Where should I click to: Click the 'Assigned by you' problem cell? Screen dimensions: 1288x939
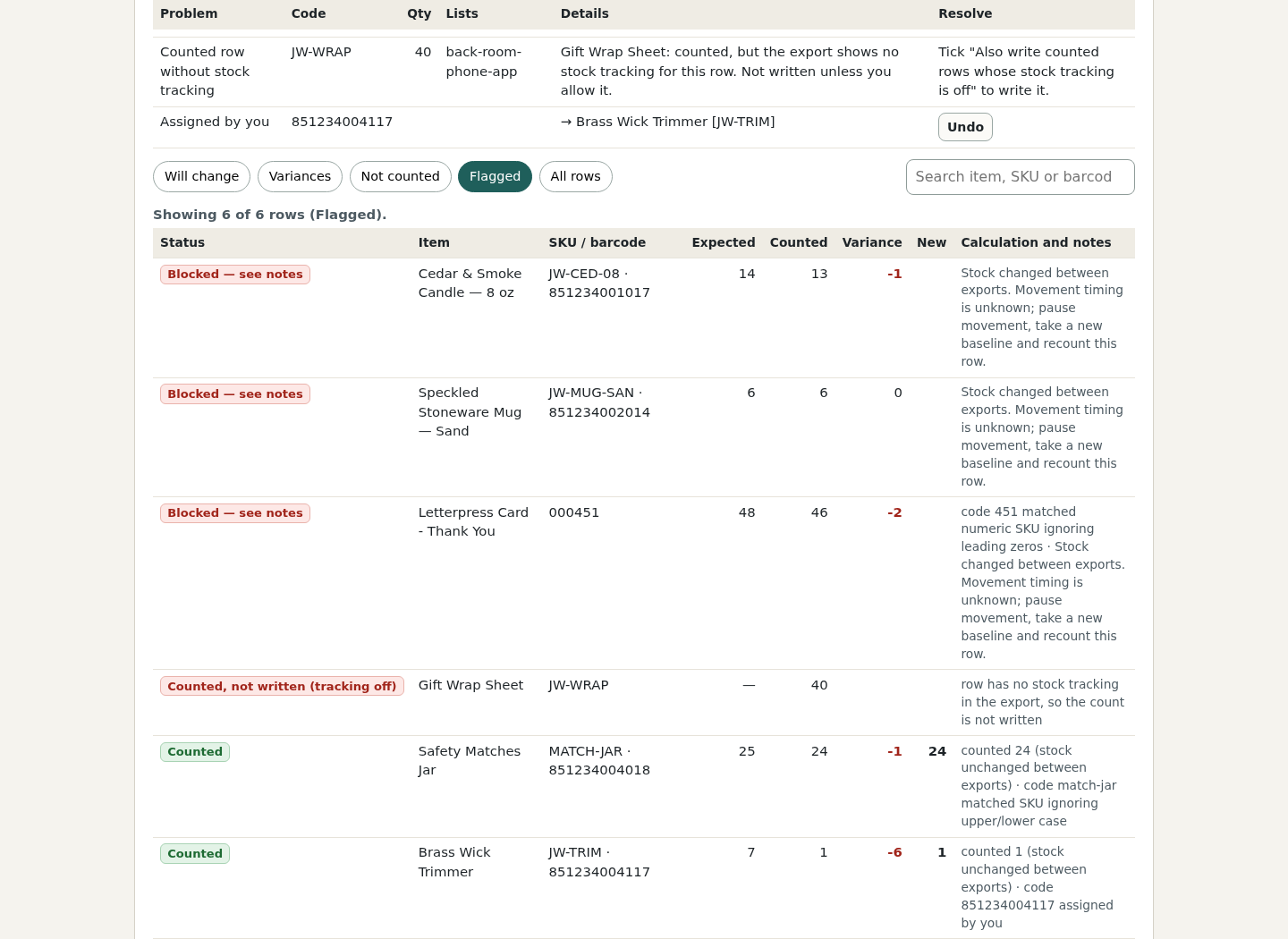coord(215,123)
